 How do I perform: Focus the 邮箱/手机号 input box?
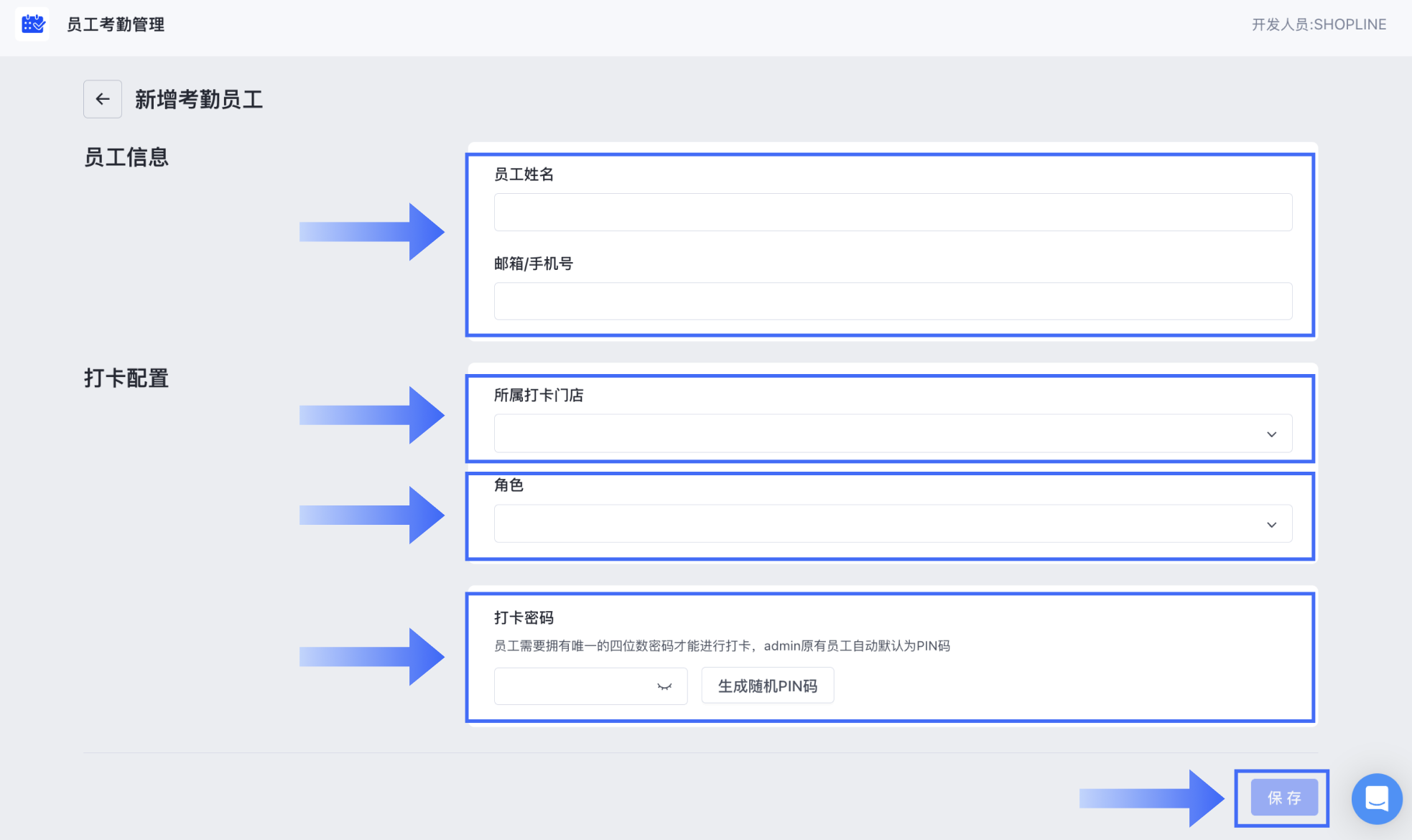[x=893, y=302]
